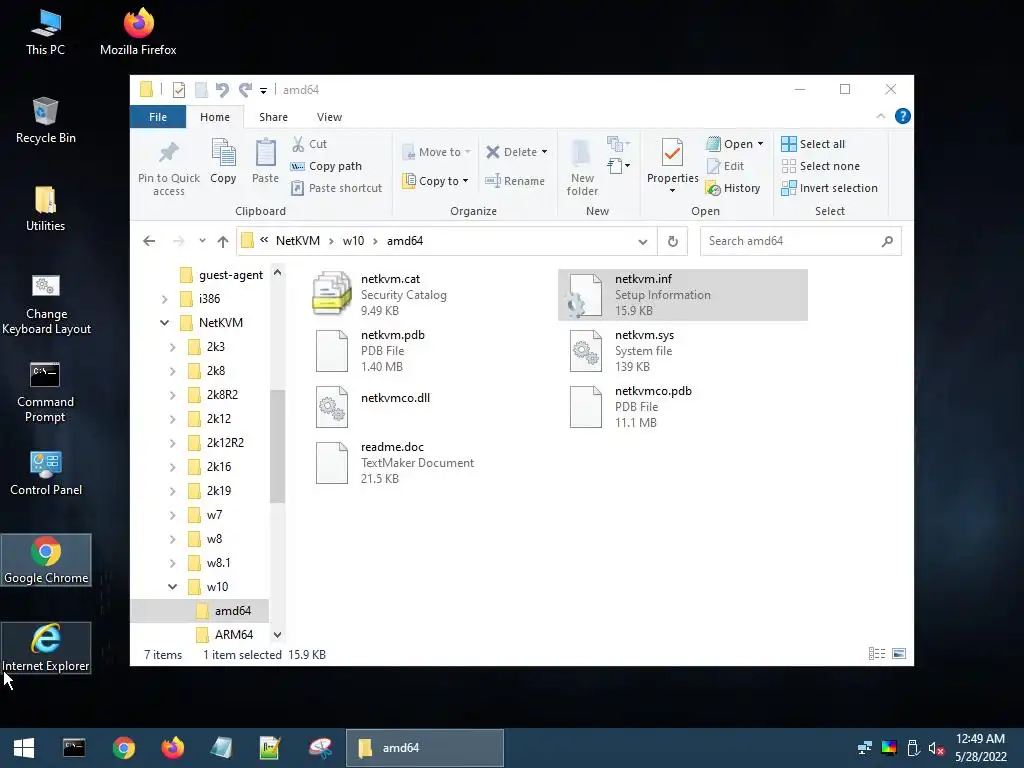
Task: Click Invert selection in ribbon
Action: [829, 188]
